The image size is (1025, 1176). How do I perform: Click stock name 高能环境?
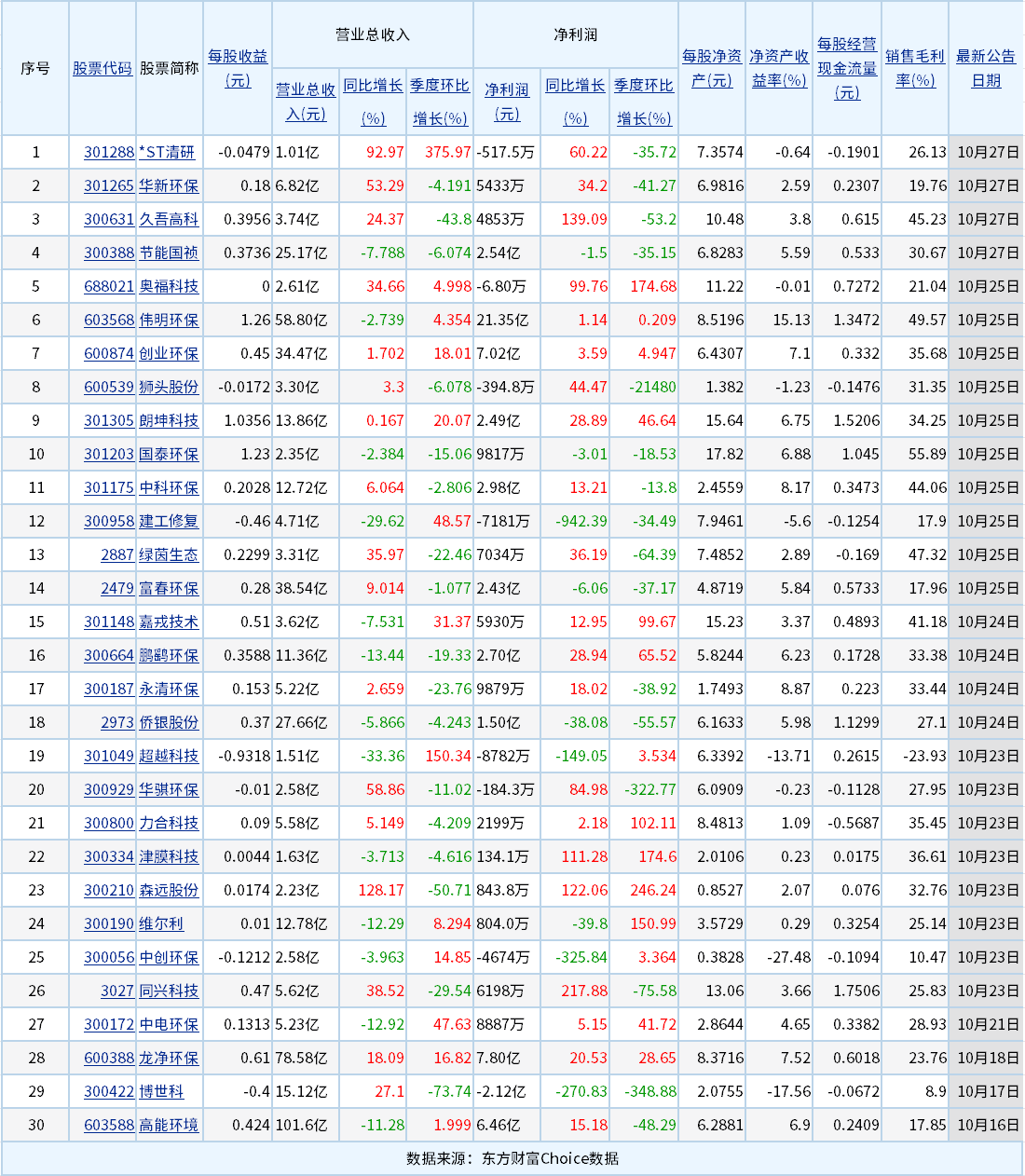tap(169, 1125)
